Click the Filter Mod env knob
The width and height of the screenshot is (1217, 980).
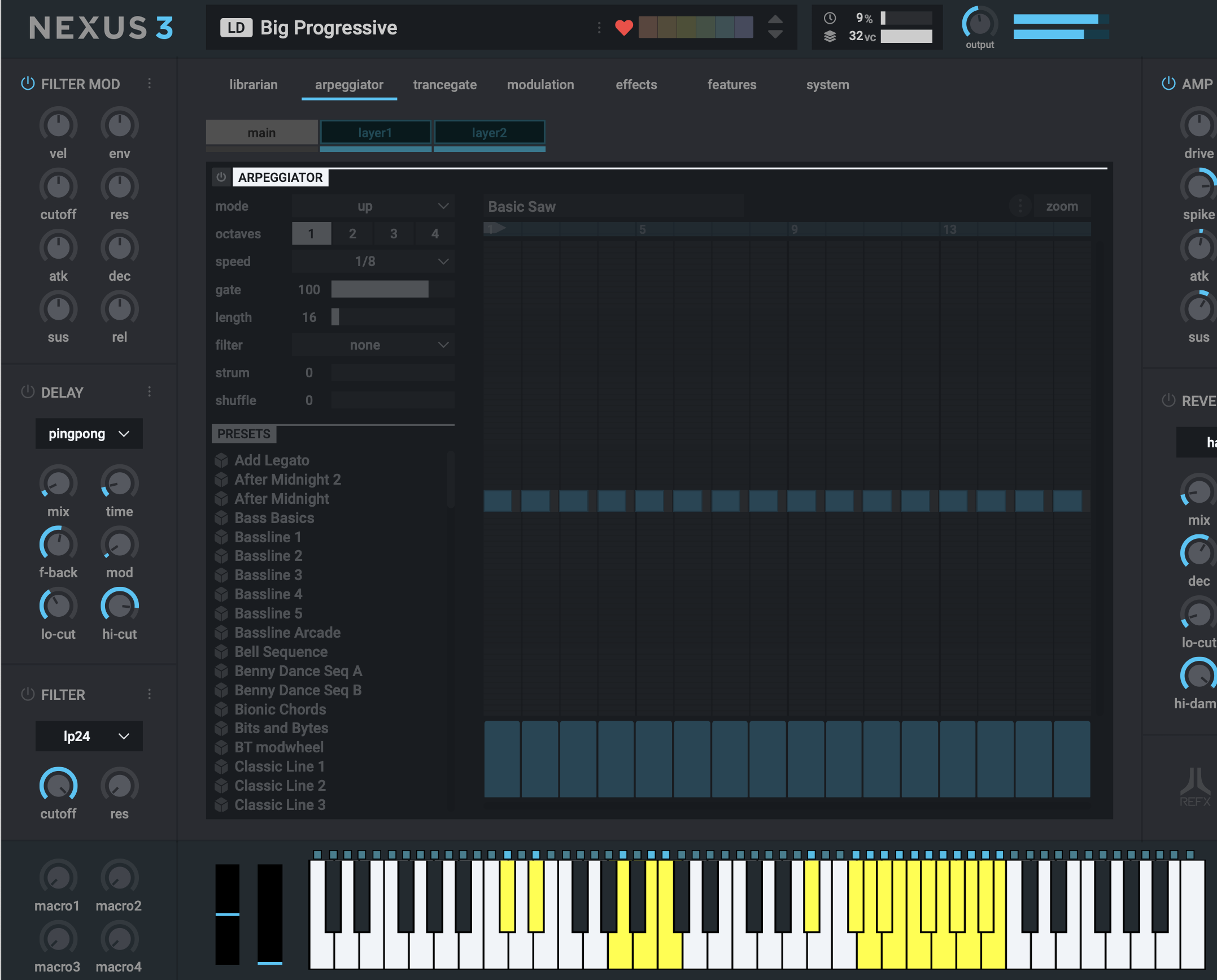[119, 125]
